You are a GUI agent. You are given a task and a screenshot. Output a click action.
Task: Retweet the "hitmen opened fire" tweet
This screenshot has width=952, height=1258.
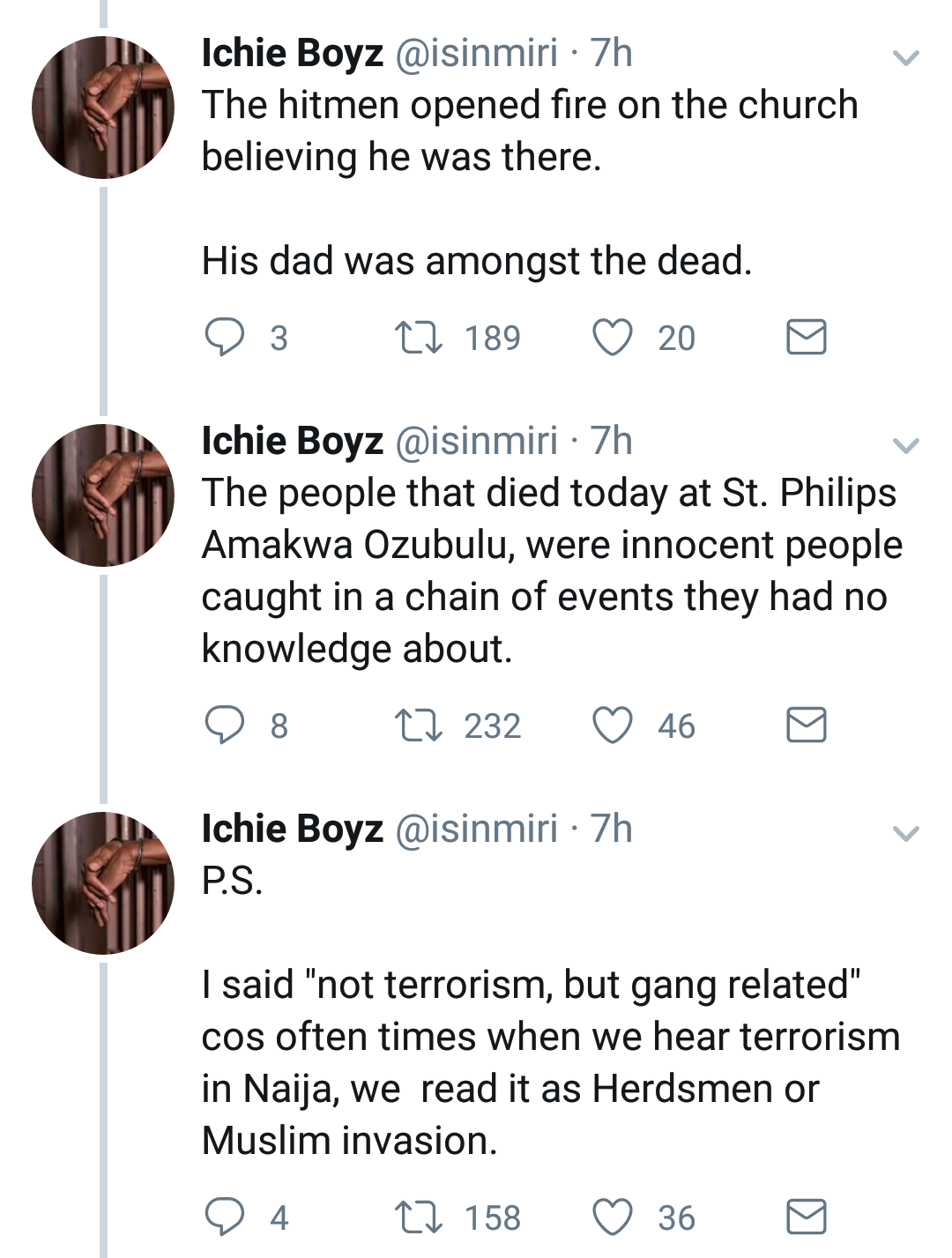419,338
